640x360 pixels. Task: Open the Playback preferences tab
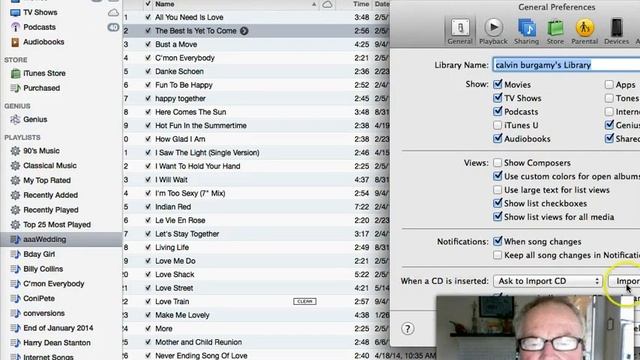(x=493, y=31)
